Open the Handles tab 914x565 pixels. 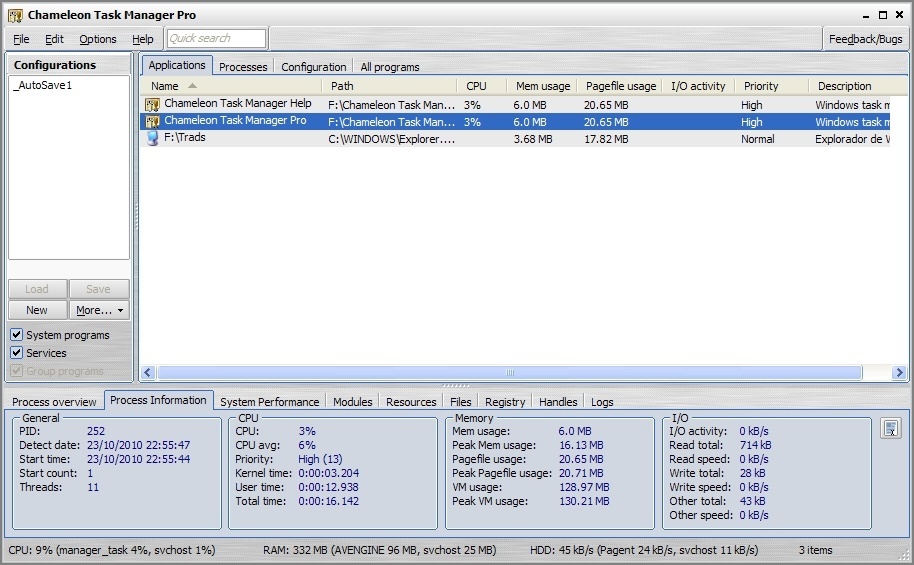pyautogui.click(x=558, y=402)
